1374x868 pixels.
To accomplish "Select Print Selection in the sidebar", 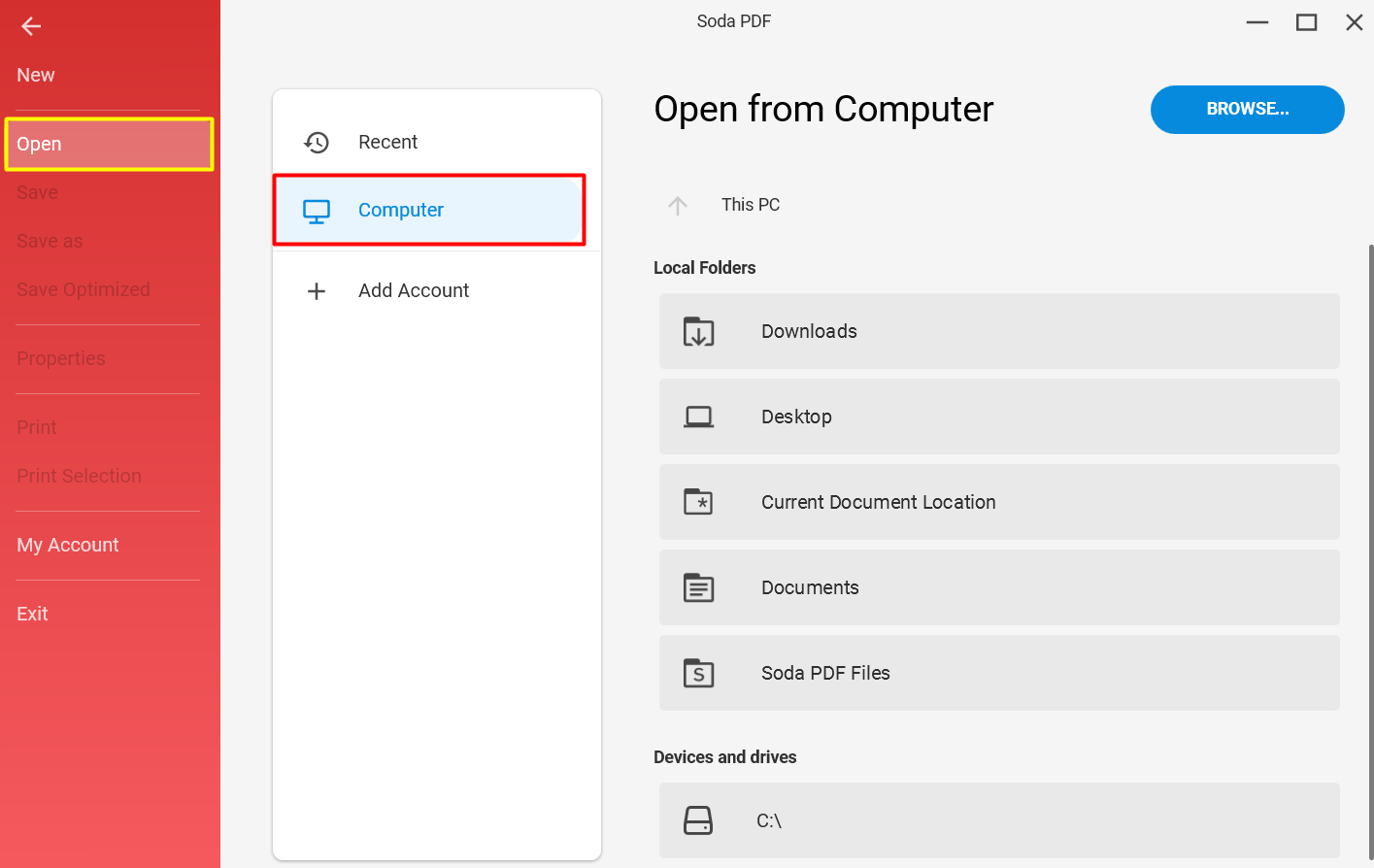I will pyautogui.click(x=79, y=476).
